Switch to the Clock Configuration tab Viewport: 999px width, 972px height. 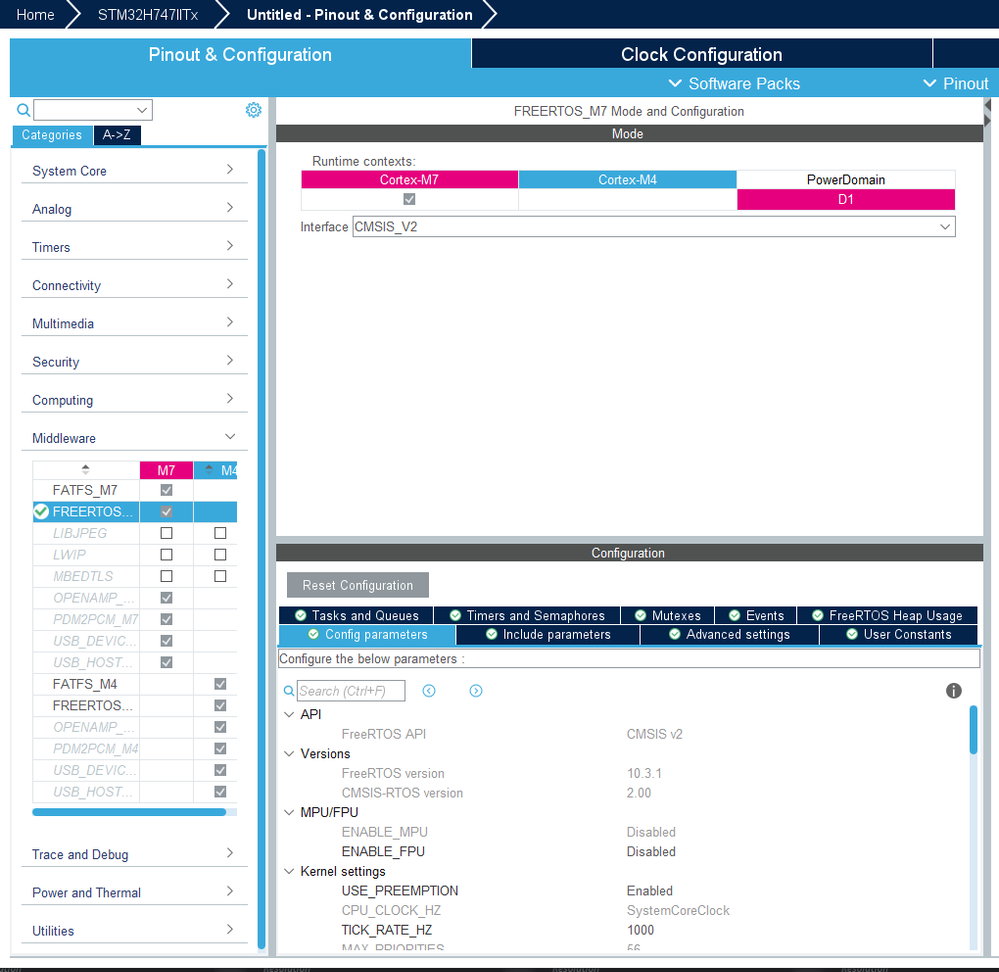pyautogui.click(x=701, y=54)
